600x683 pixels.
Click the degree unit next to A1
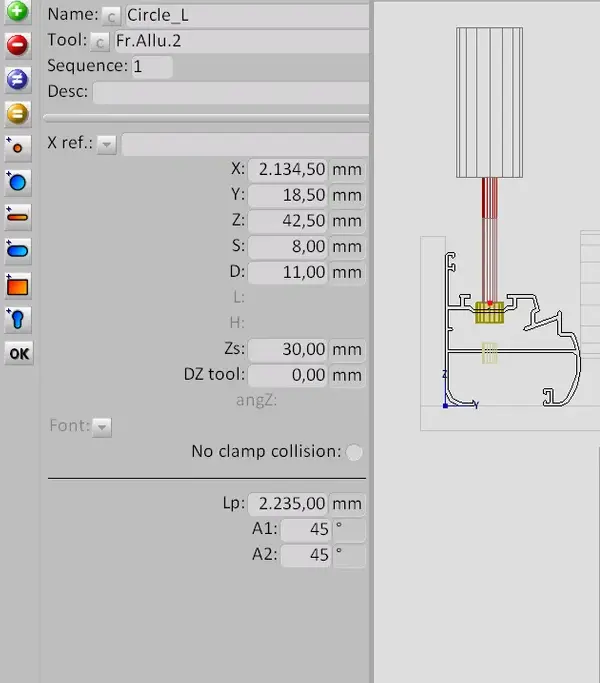pyautogui.click(x=349, y=530)
